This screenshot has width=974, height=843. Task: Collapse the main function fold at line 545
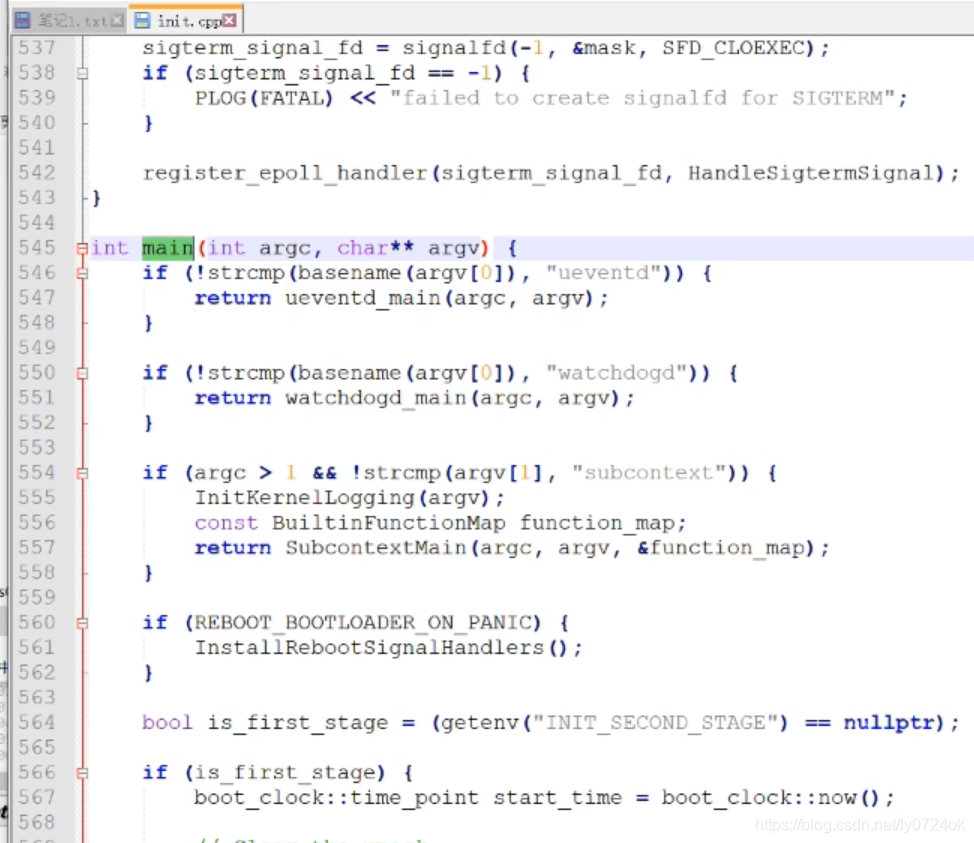point(82,248)
